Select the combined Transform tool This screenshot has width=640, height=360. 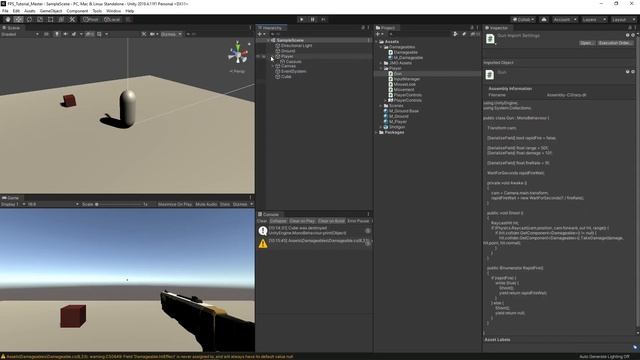[61, 20]
